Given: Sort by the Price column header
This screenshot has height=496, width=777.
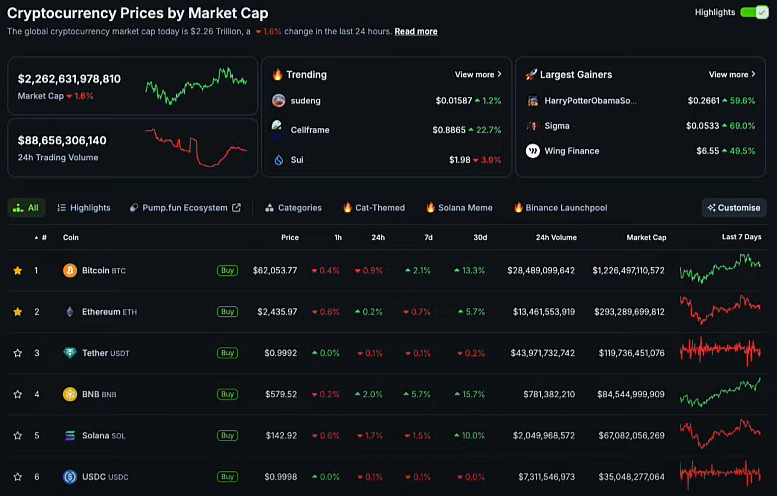Looking at the screenshot, I should 290,237.
